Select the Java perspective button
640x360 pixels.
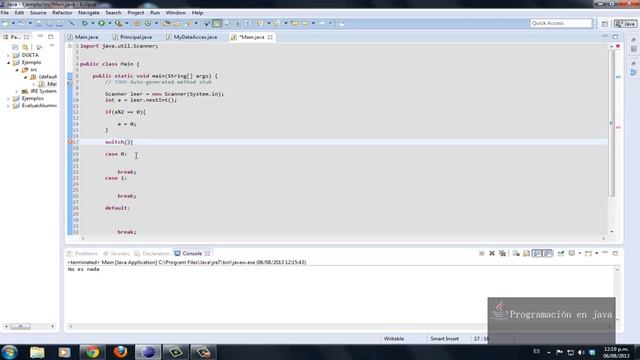[x=626, y=24]
